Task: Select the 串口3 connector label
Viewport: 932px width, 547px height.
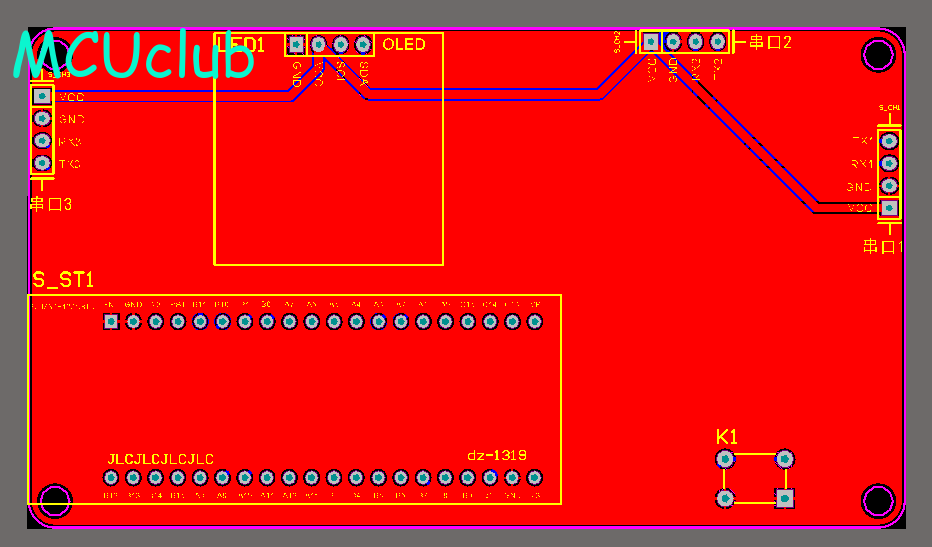Action: 51,205
